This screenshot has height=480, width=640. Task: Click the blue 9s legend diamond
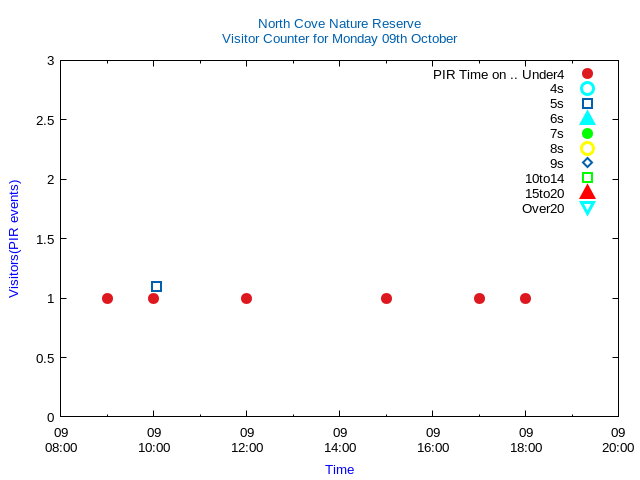[588, 163]
